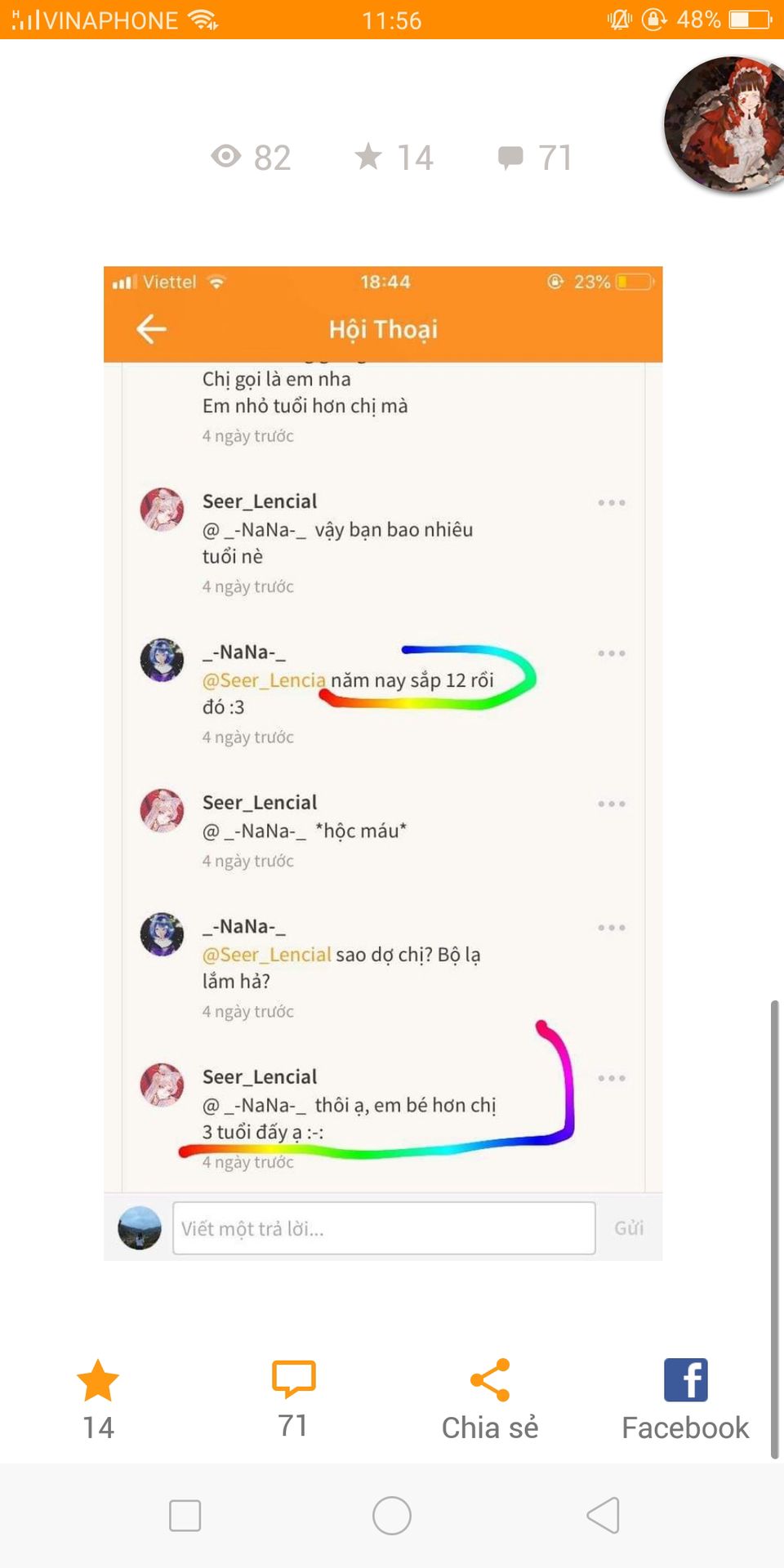Open comments via the speech bubble icon

pos(293,1379)
